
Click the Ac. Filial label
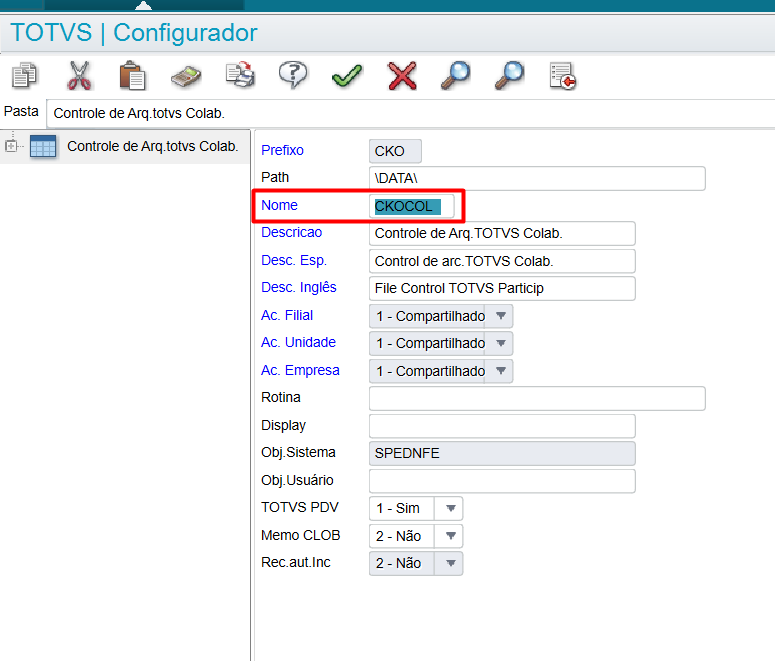click(x=287, y=315)
